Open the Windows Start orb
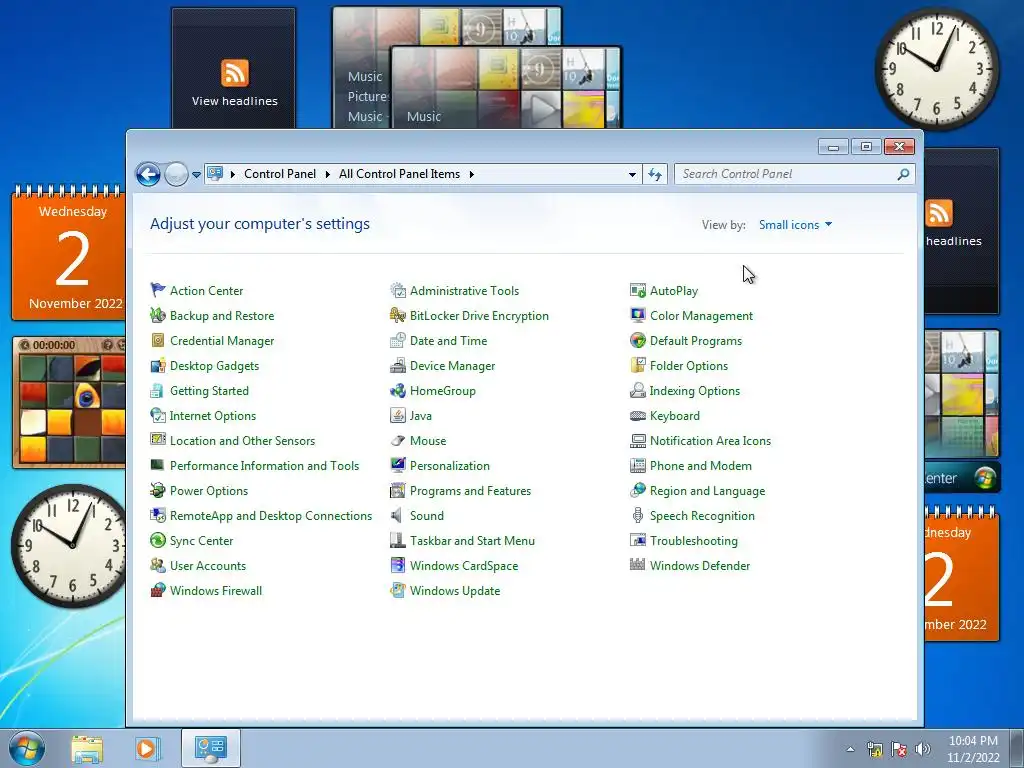Image resolution: width=1024 pixels, height=768 pixels. pos(27,748)
